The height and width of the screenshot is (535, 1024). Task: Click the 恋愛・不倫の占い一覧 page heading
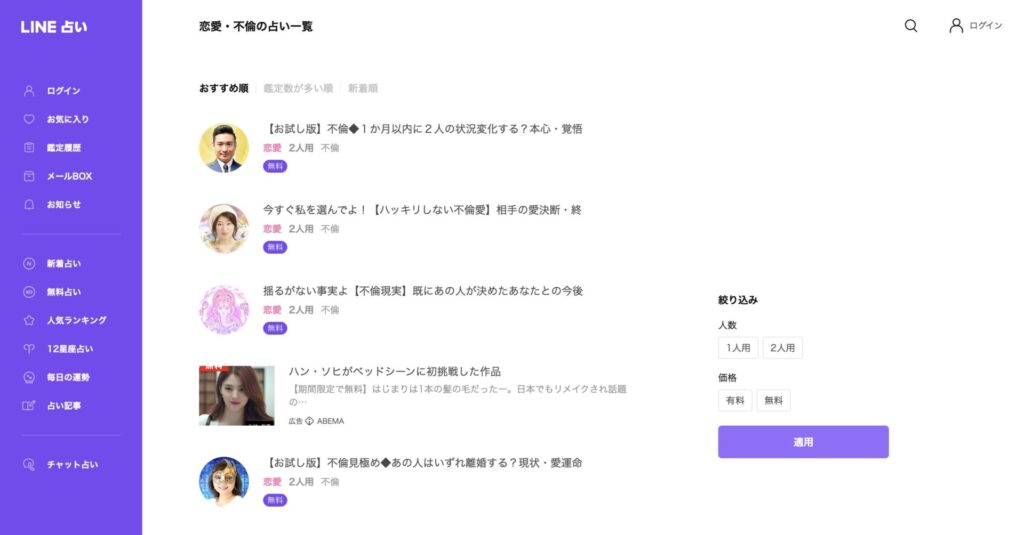click(256, 26)
